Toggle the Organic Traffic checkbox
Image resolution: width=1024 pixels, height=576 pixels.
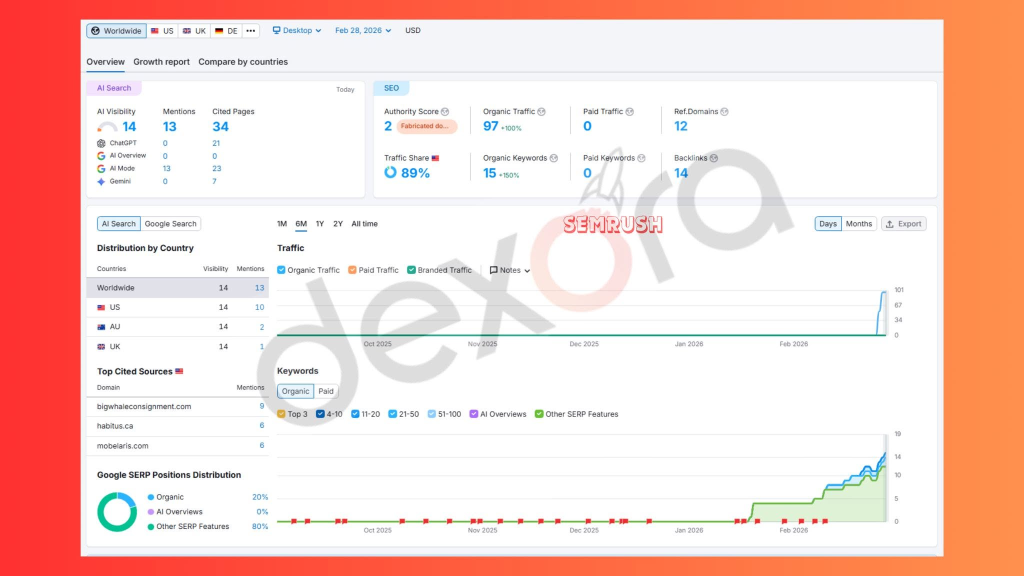pos(281,270)
